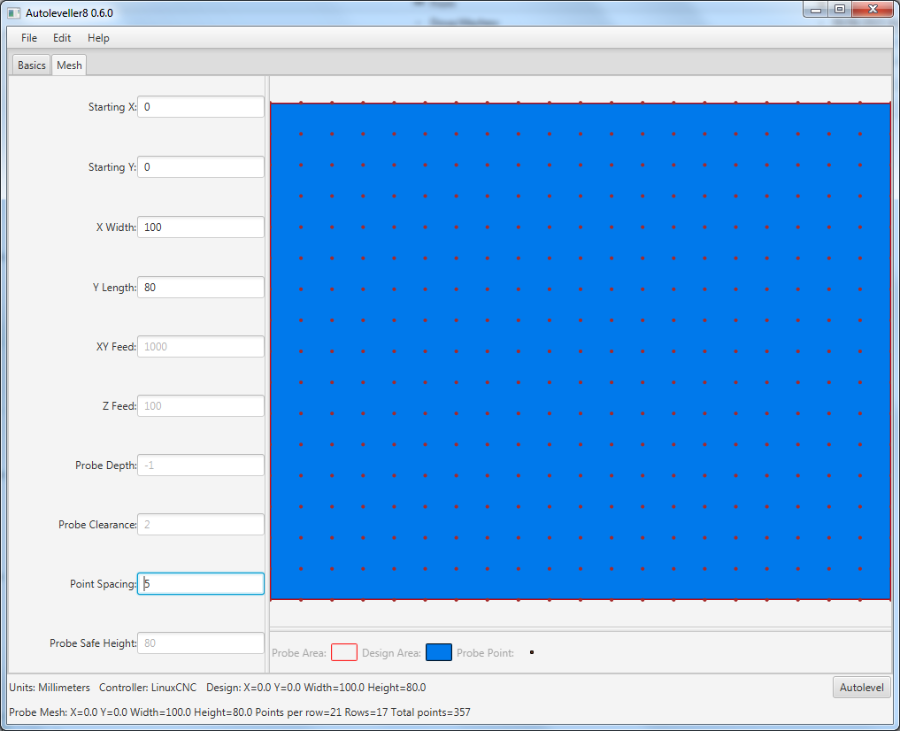Focus the Y Length text box
Viewport: 900px width, 731px height.
200,287
